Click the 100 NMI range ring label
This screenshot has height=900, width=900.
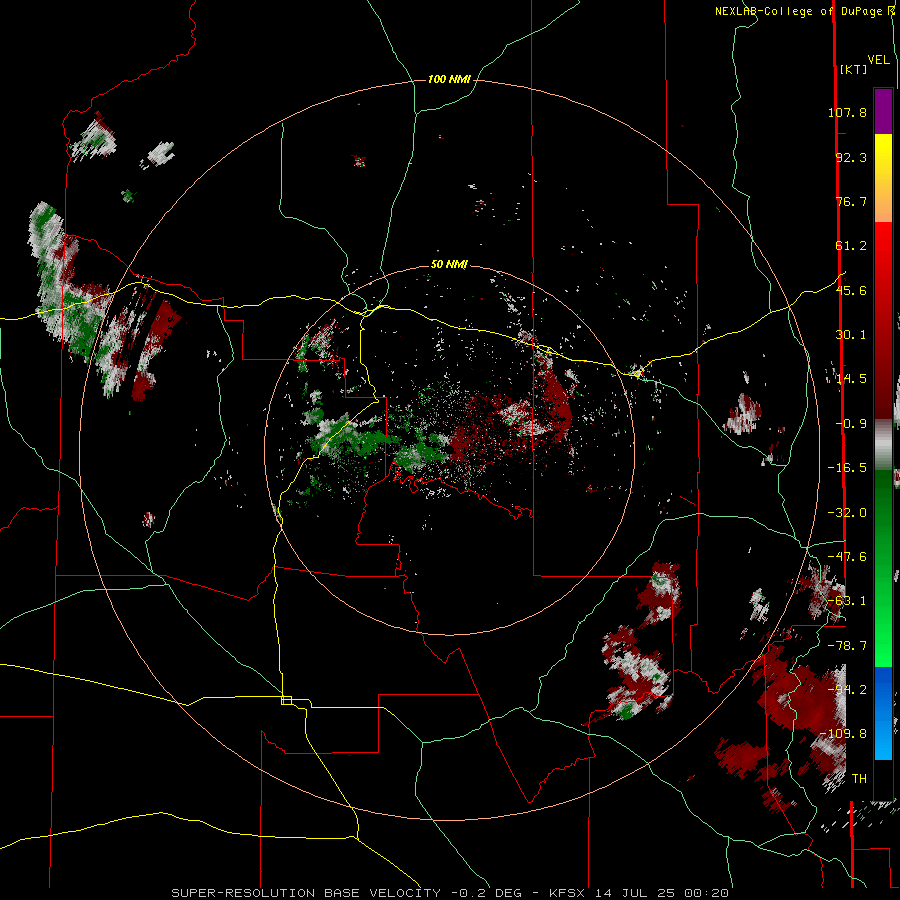(x=449, y=79)
